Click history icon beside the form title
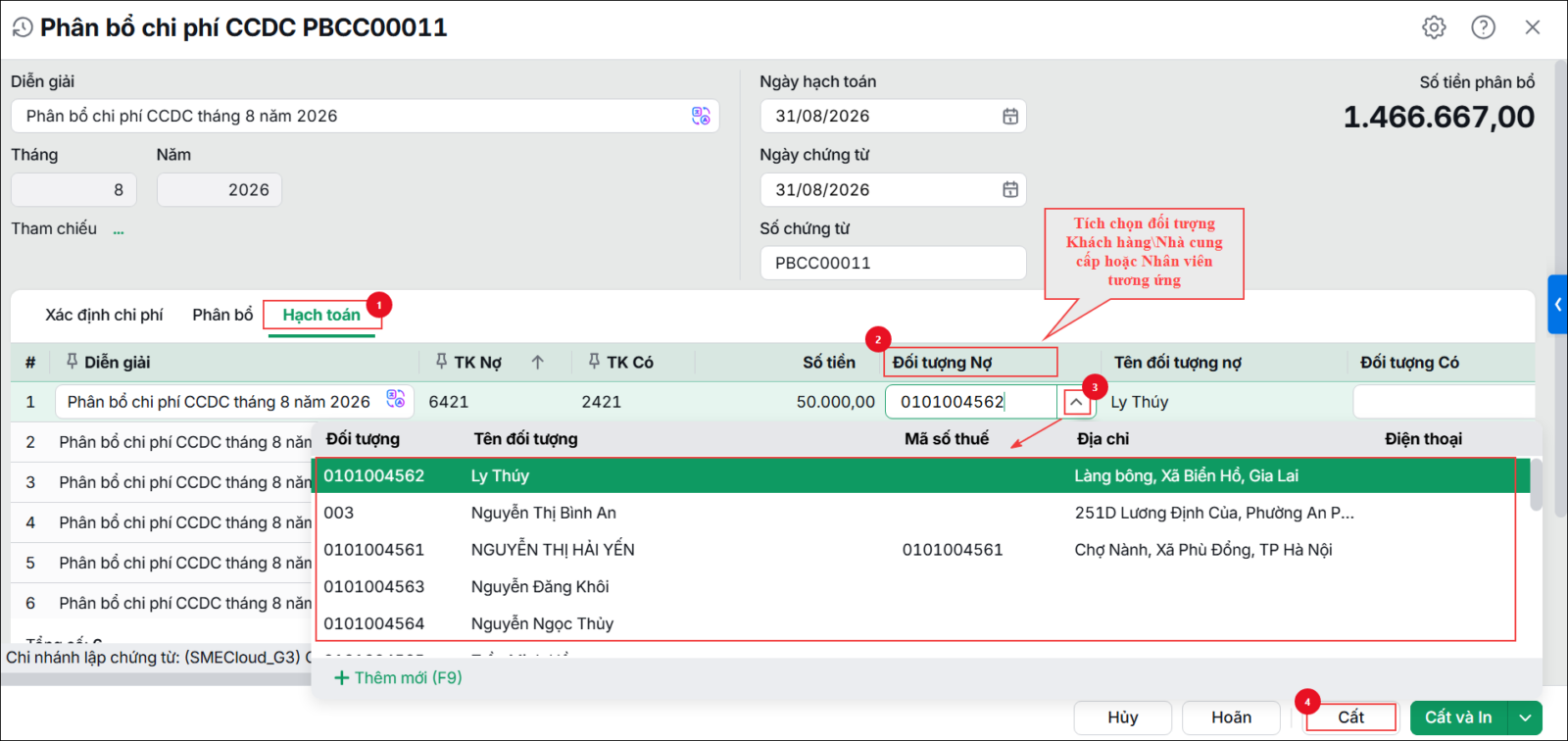This screenshot has width=1568, height=741. click(x=23, y=27)
